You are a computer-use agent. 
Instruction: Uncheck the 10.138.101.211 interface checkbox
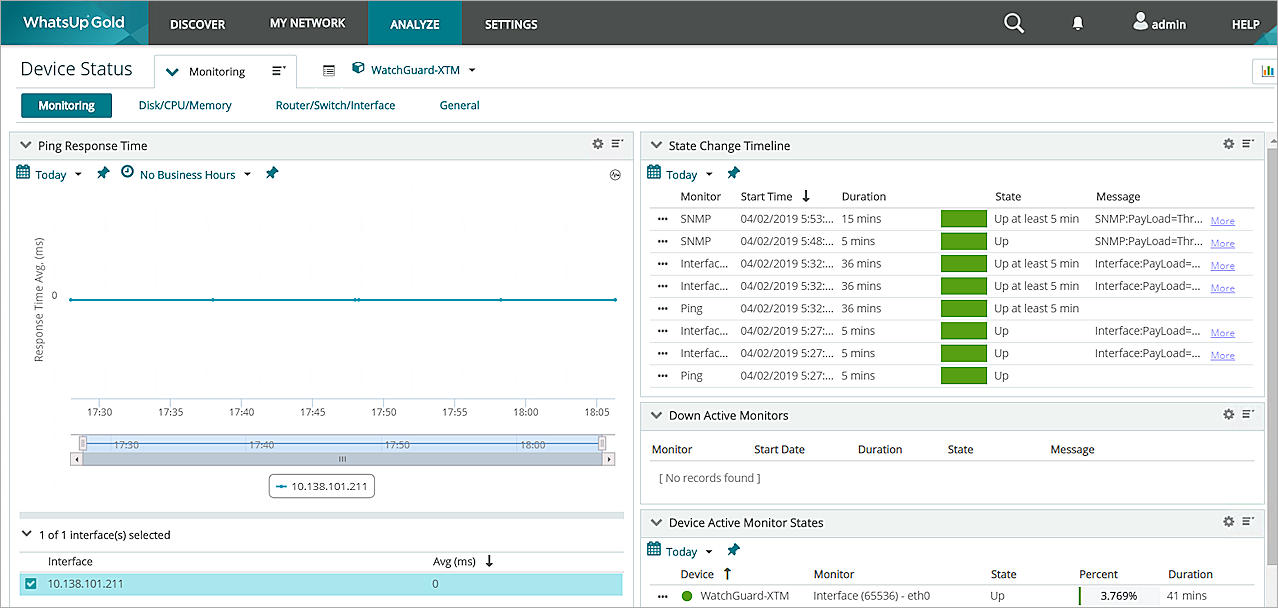tap(30, 584)
